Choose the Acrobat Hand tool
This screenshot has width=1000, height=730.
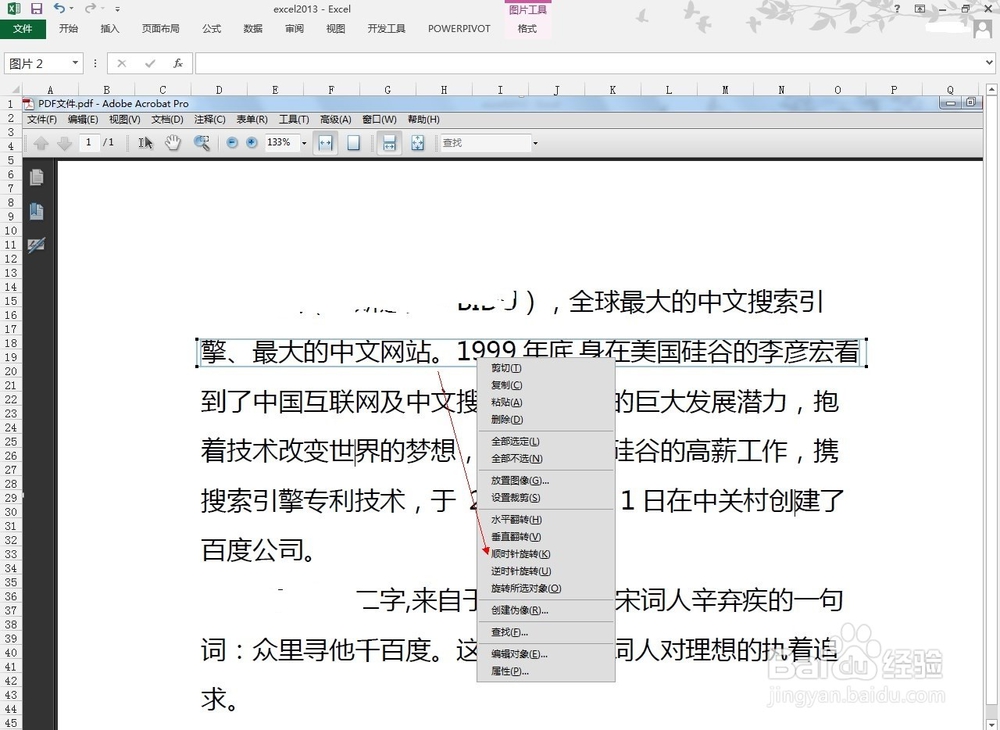[x=173, y=143]
